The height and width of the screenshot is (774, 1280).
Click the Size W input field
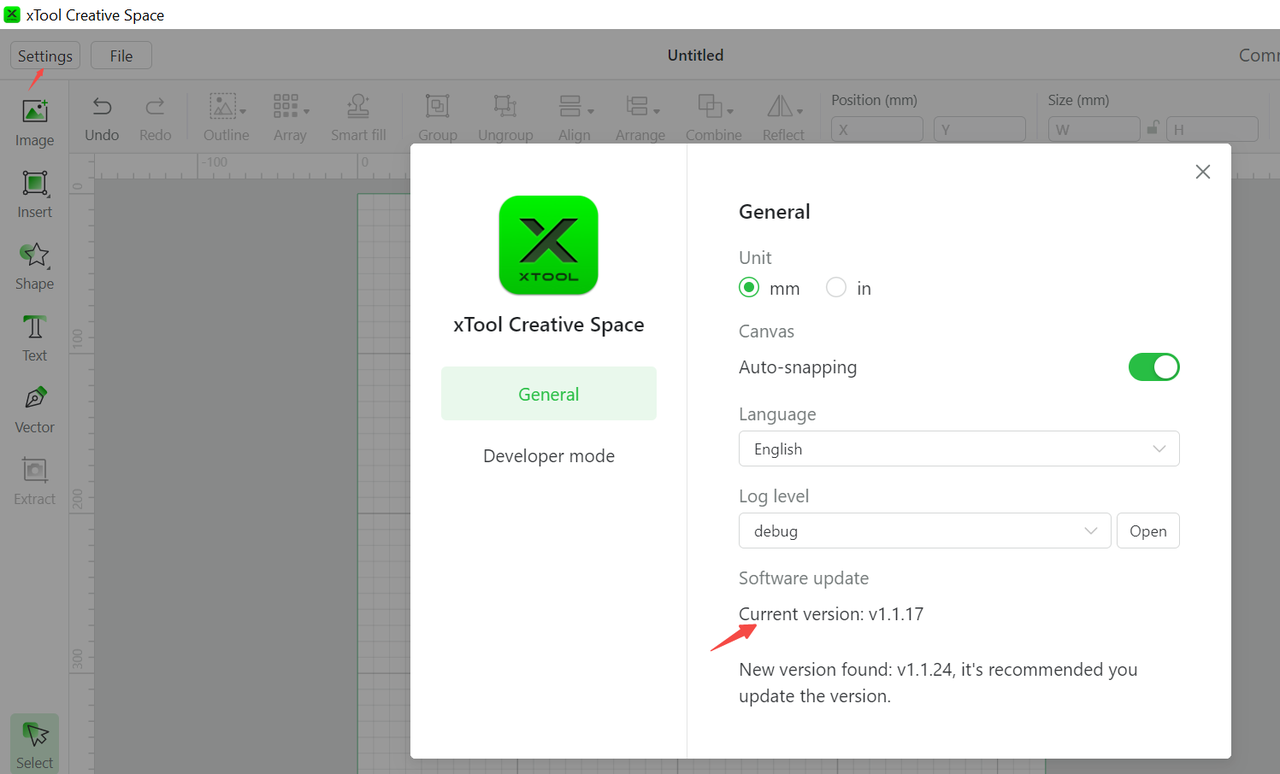1094,129
